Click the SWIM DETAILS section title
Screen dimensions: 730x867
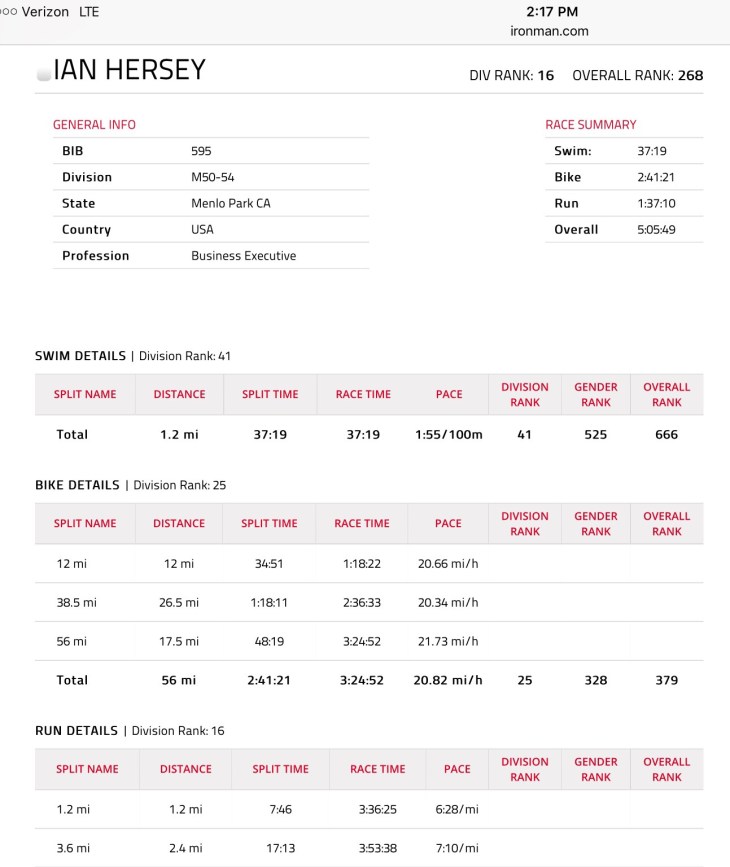(x=81, y=356)
